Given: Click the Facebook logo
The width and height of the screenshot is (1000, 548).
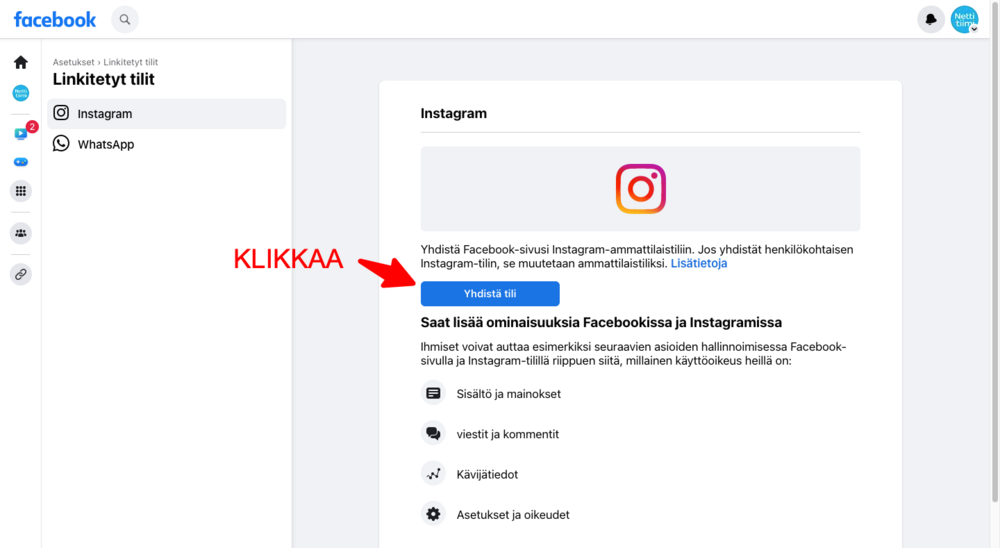Looking at the screenshot, I should pyautogui.click(x=55, y=20).
